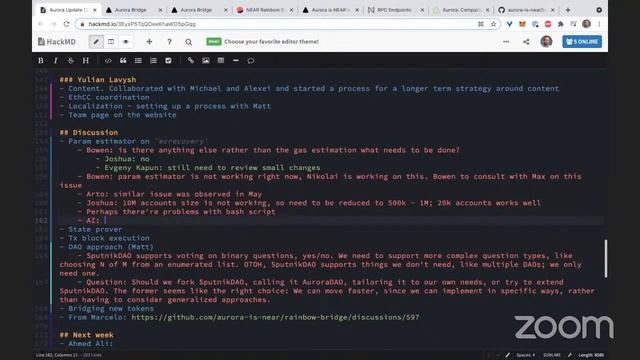Switch to view-only mode (eye)

(126, 42)
